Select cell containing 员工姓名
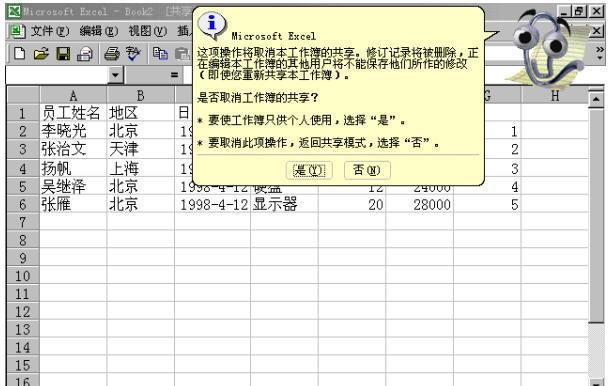This screenshot has height=386, width=612. tap(73, 113)
